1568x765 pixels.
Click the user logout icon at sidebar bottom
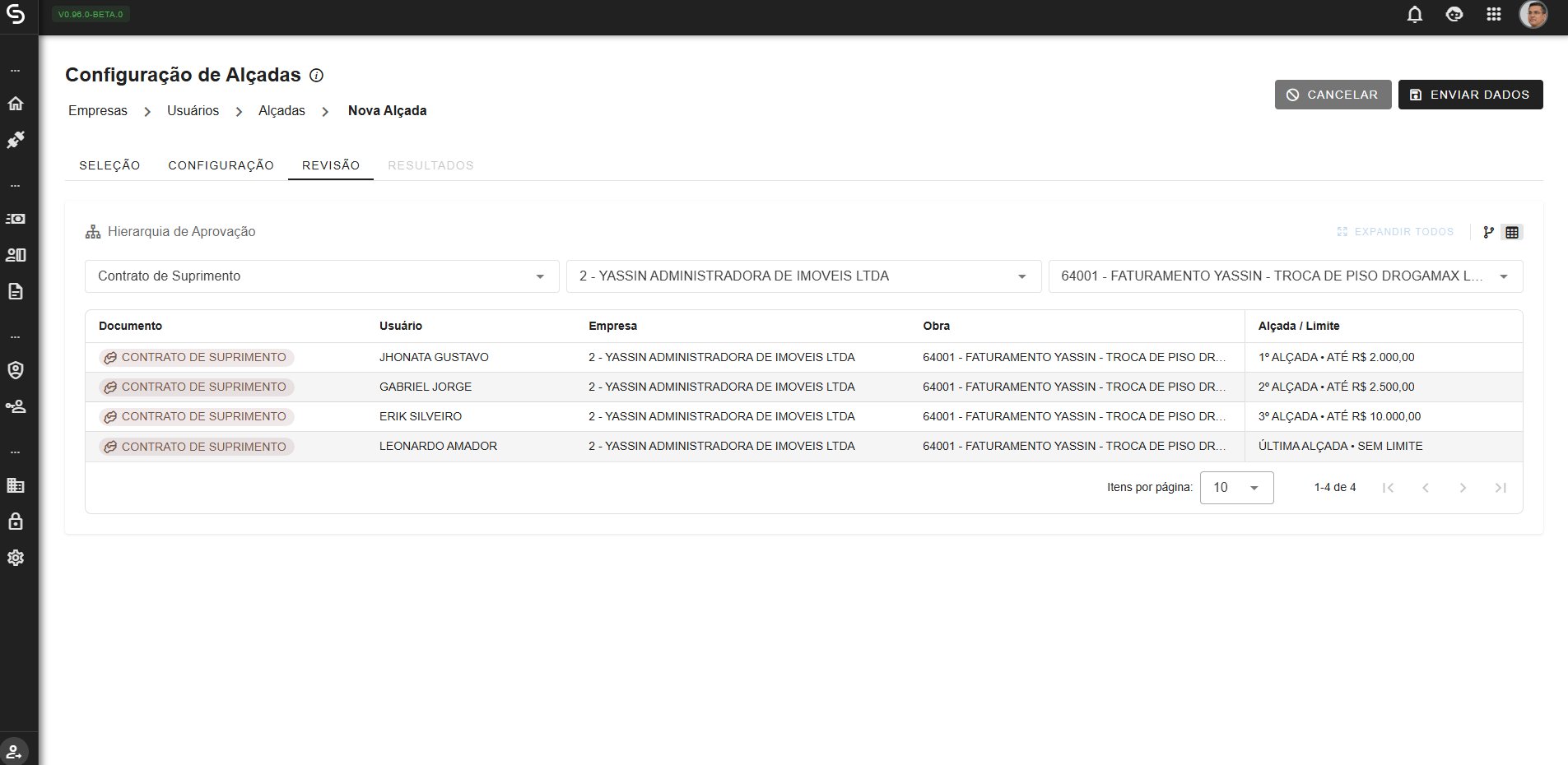click(x=15, y=751)
